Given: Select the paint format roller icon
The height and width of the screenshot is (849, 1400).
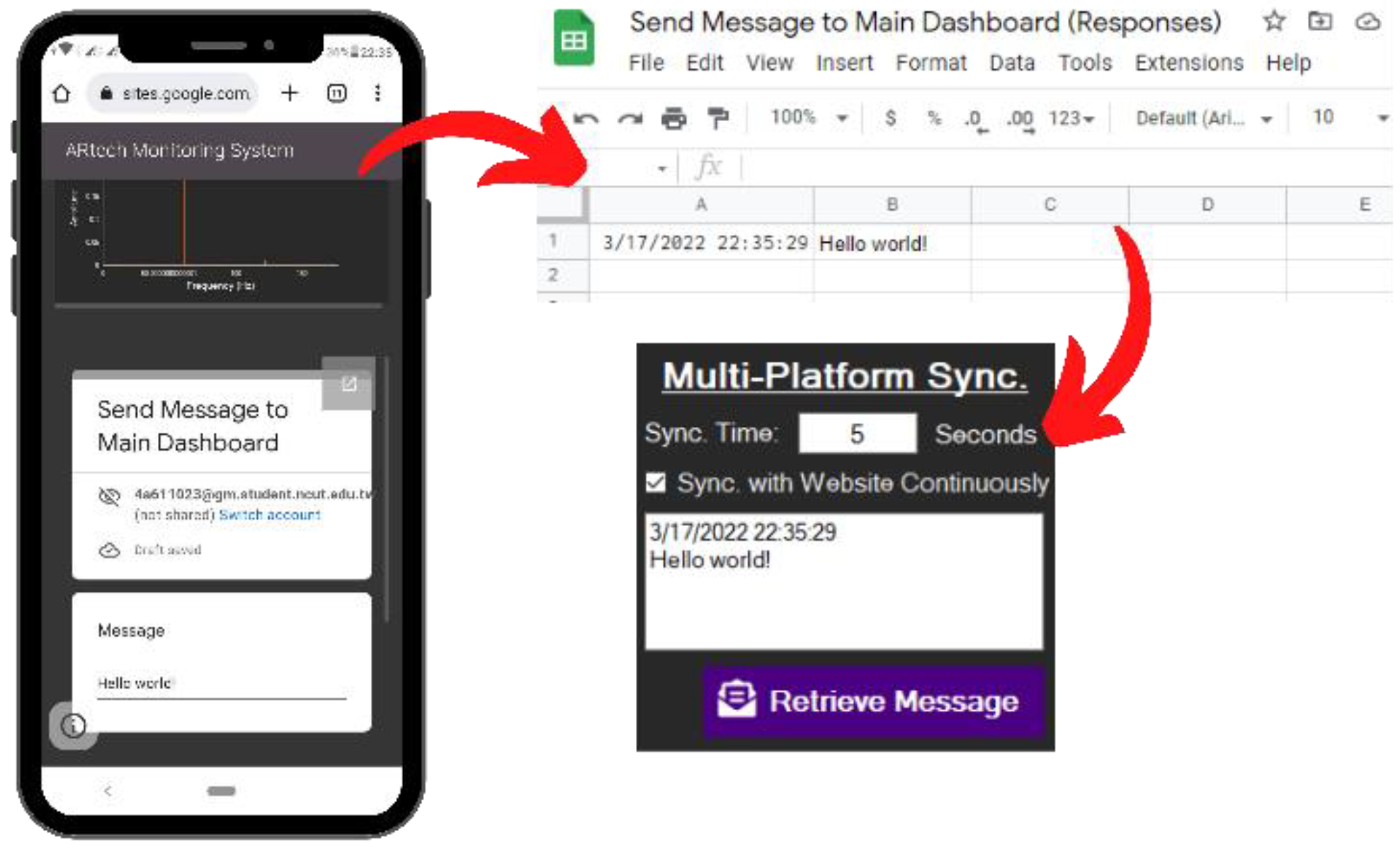Looking at the screenshot, I should (718, 118).
